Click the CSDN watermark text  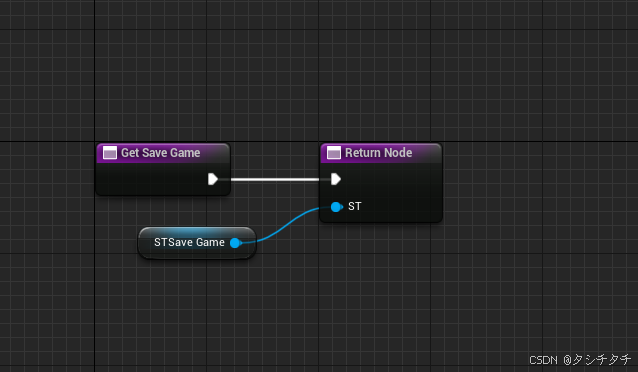[543, 360]
